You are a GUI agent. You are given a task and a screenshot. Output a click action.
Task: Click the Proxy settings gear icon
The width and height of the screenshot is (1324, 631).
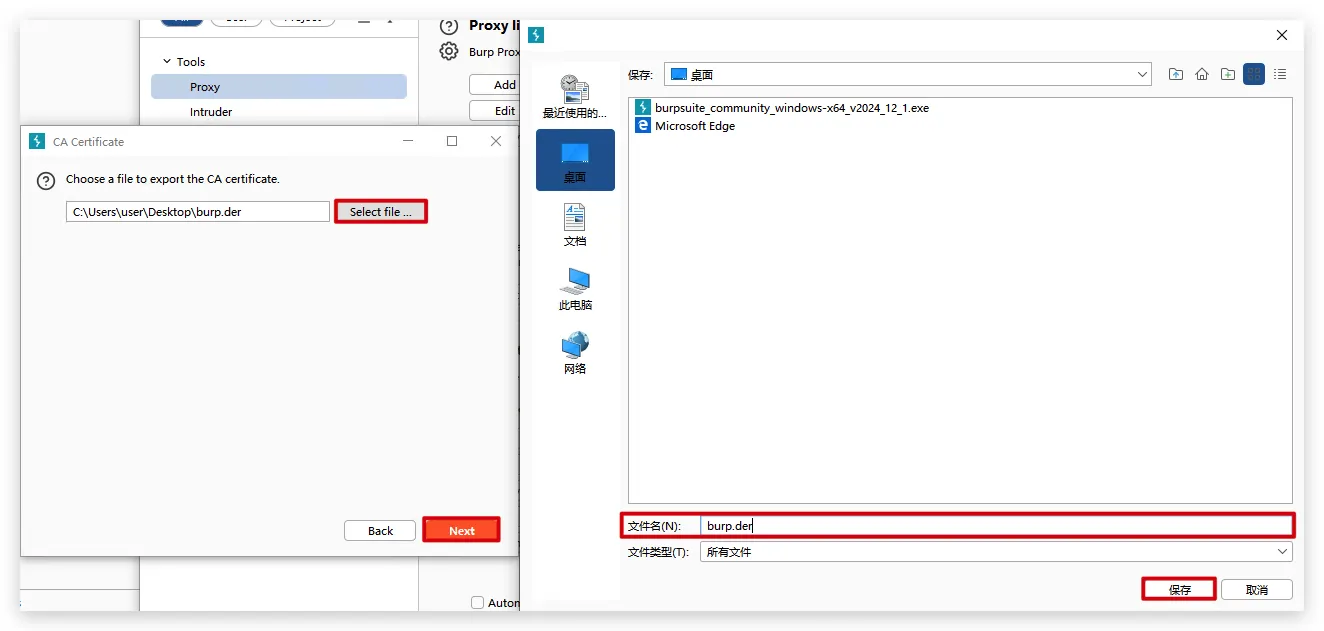pyautogui.click(x=449, y=52)
